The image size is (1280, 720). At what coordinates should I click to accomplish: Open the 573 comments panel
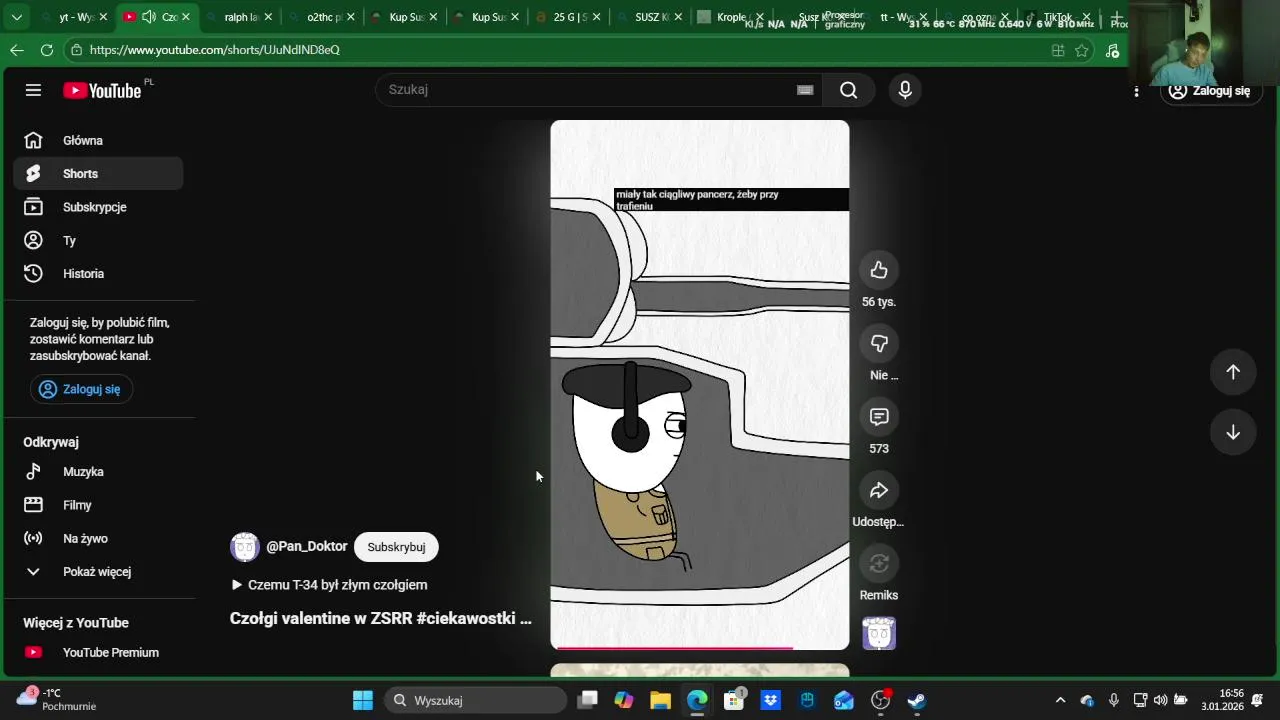click(879, 416)
